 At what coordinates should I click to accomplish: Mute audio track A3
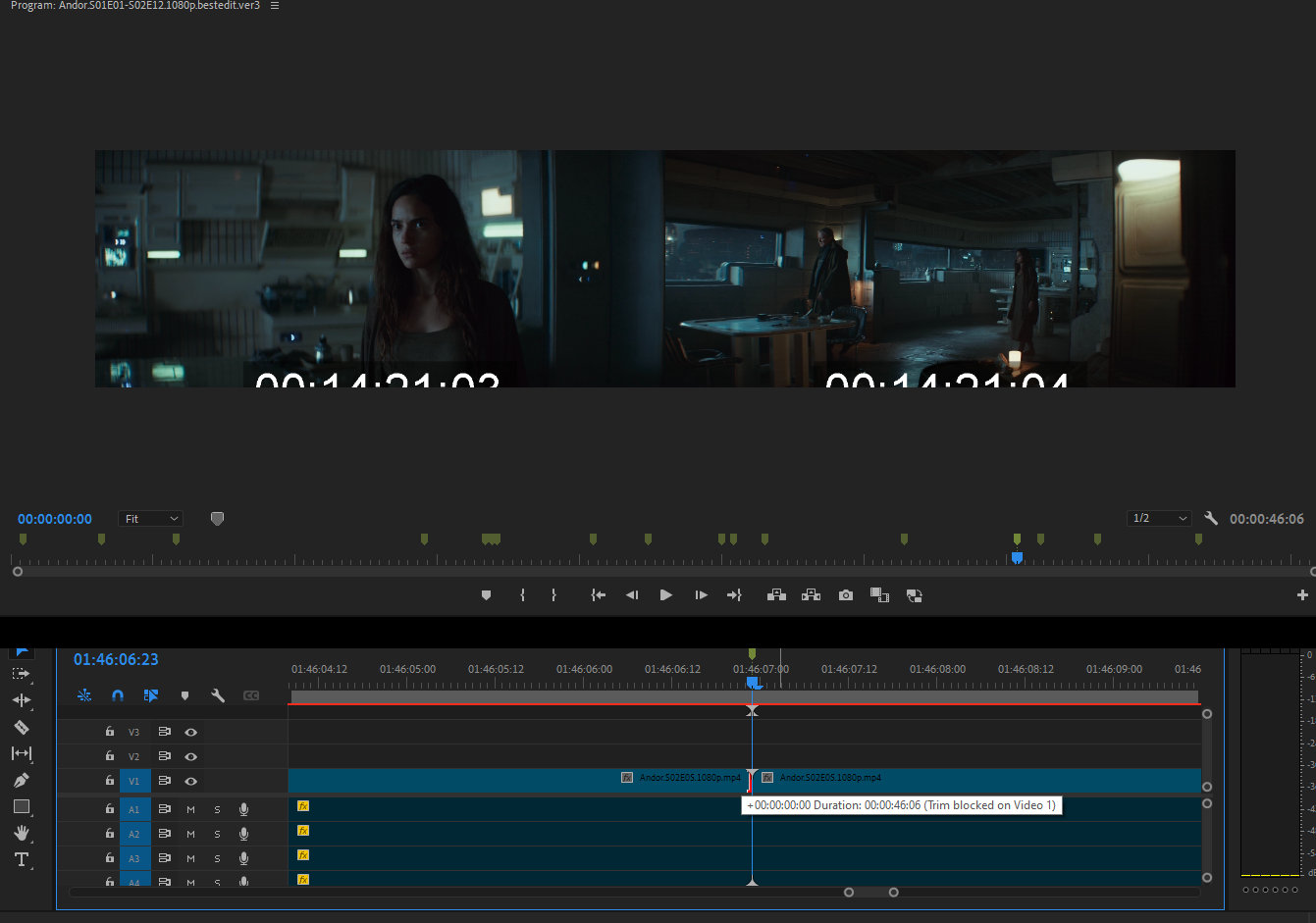click(x=190, y=858)
